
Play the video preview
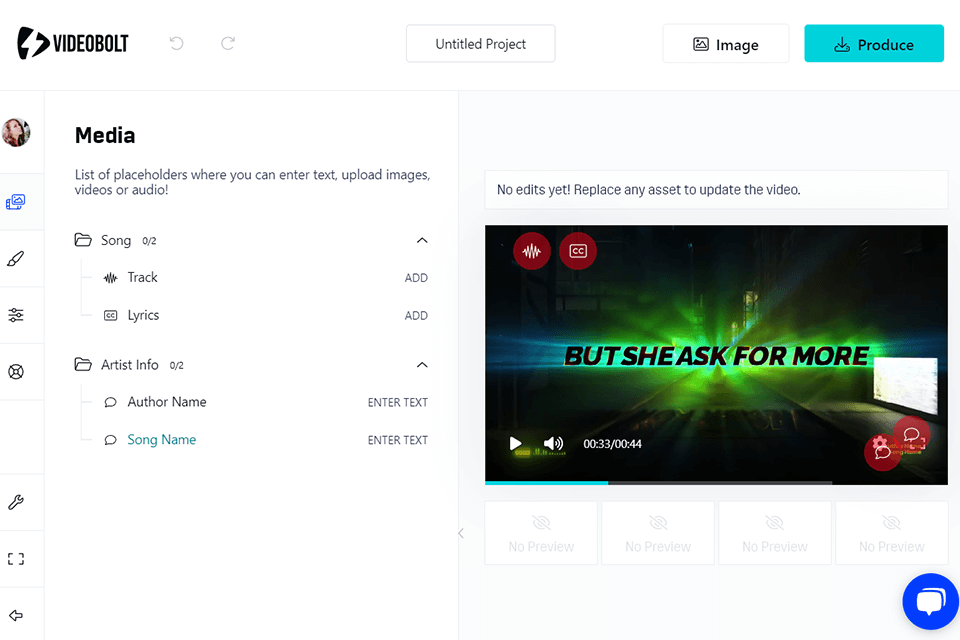[x=516, y=443]
